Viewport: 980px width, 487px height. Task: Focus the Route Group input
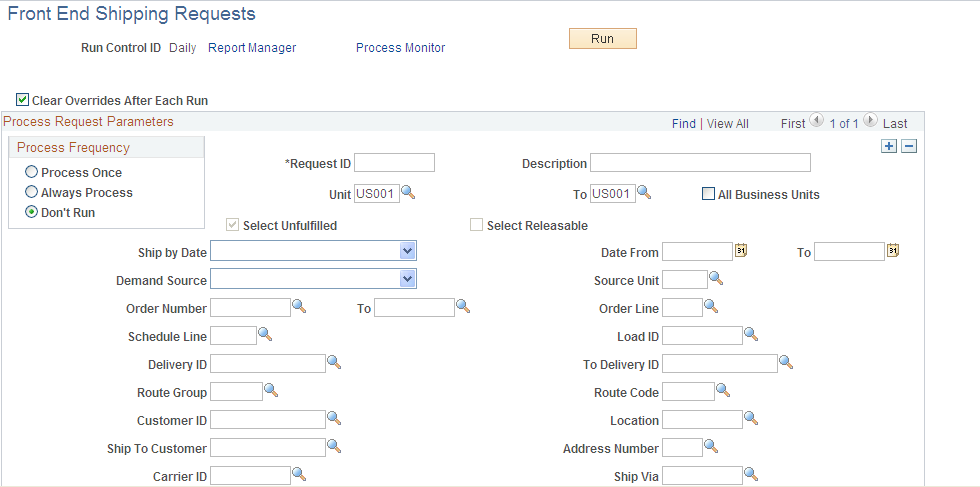tap(236, 391)
